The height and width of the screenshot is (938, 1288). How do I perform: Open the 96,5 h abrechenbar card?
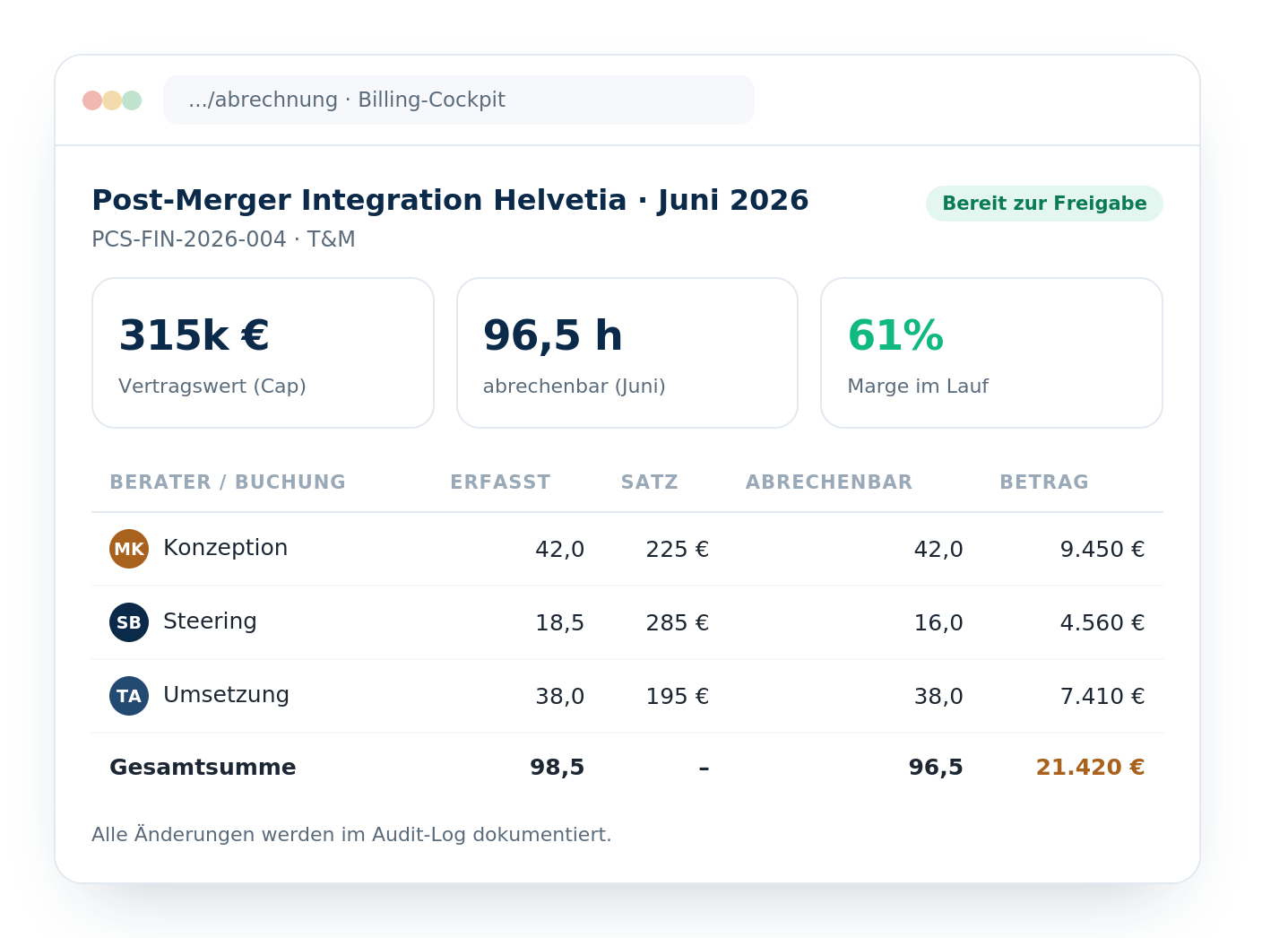[x=627, y=352]
